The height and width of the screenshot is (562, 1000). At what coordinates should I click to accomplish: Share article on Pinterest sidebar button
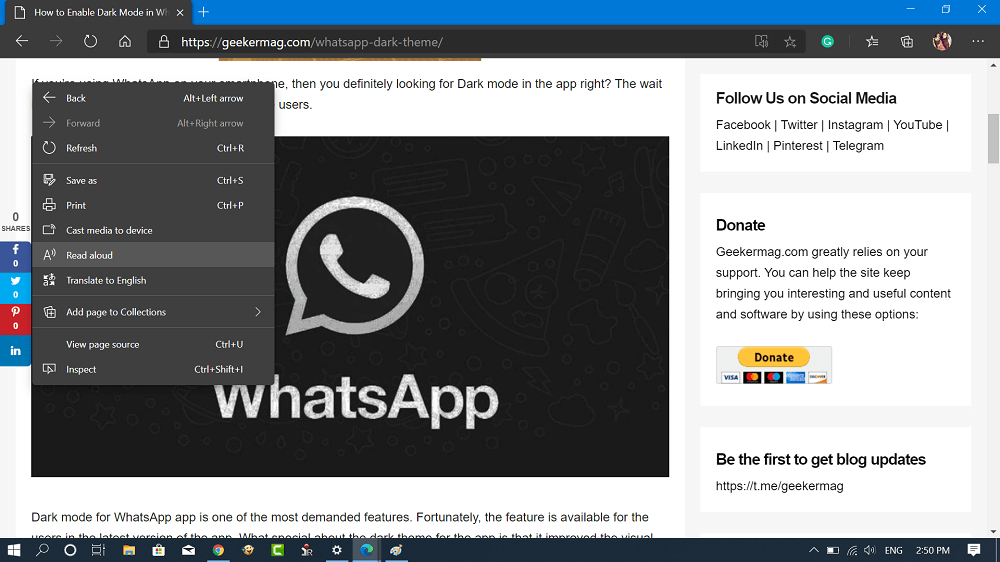click(x=15, y=318)
